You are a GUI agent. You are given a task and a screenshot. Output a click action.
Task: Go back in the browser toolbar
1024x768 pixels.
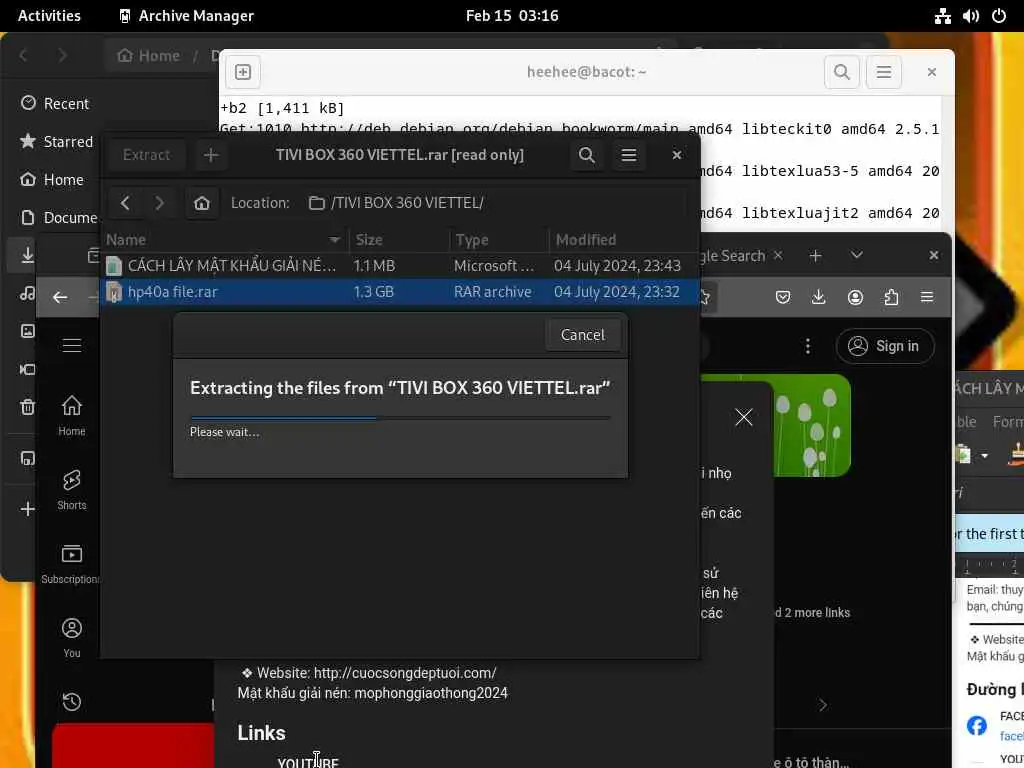click(x=60, y=298)
